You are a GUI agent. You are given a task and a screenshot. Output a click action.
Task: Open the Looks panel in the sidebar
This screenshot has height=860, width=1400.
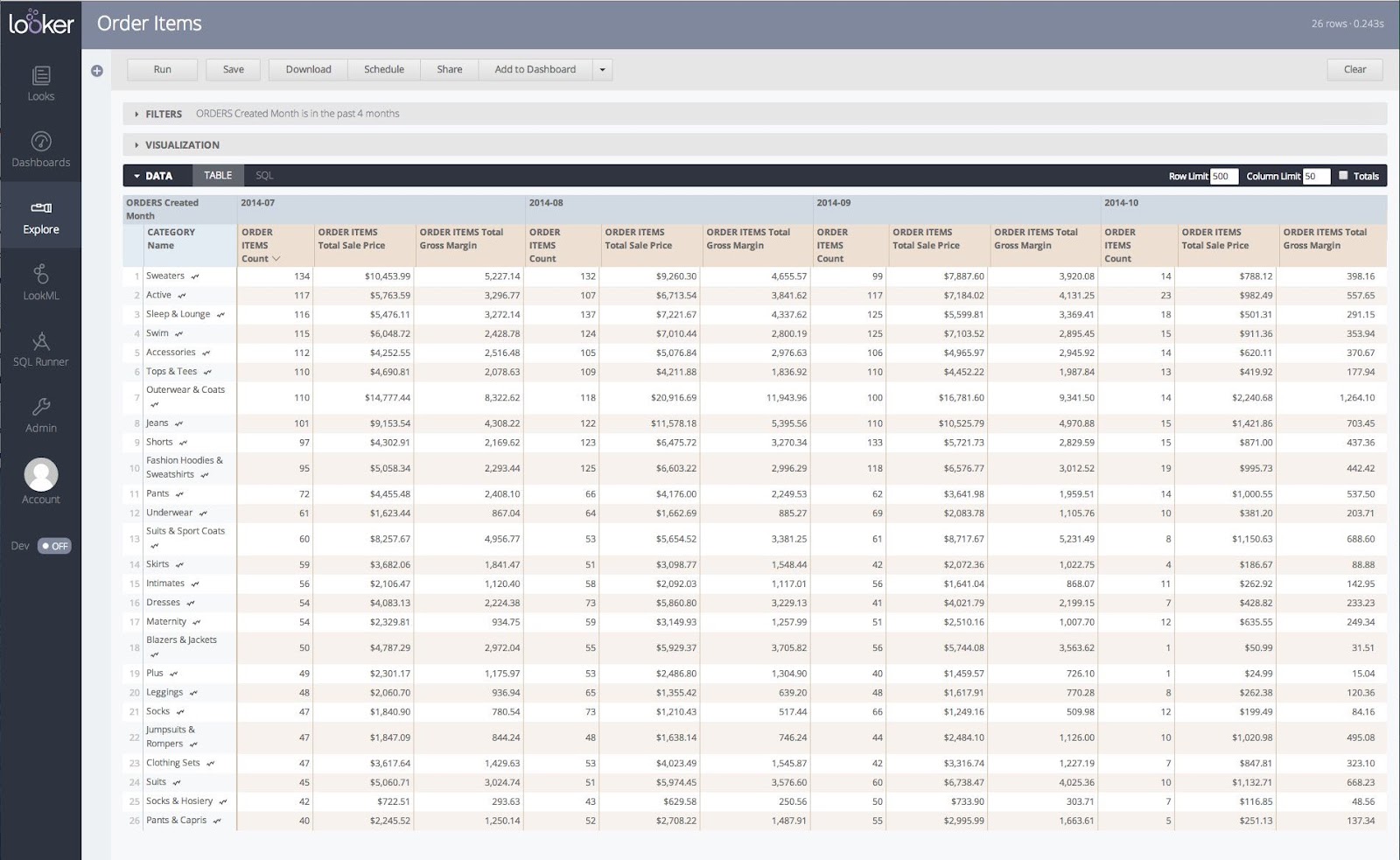tap(40, 83)
